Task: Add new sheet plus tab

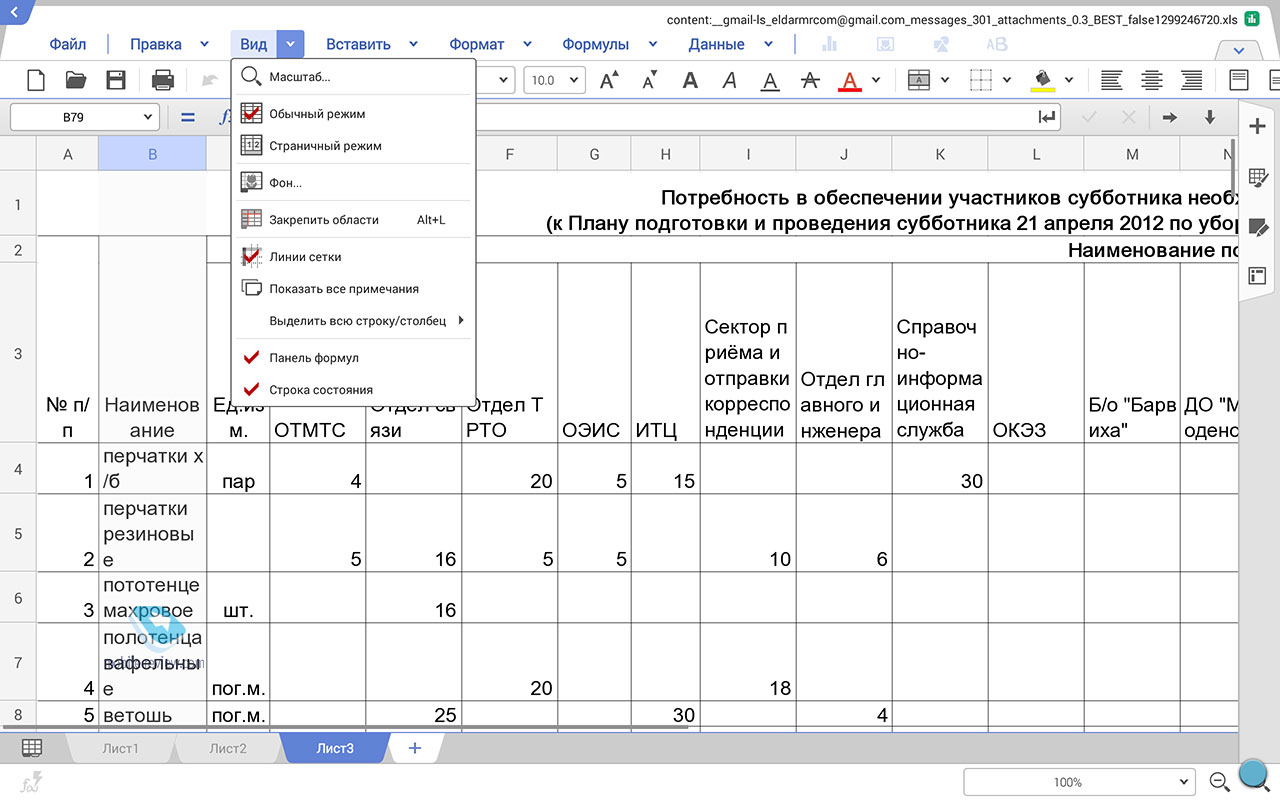Action: click(415, 748)
